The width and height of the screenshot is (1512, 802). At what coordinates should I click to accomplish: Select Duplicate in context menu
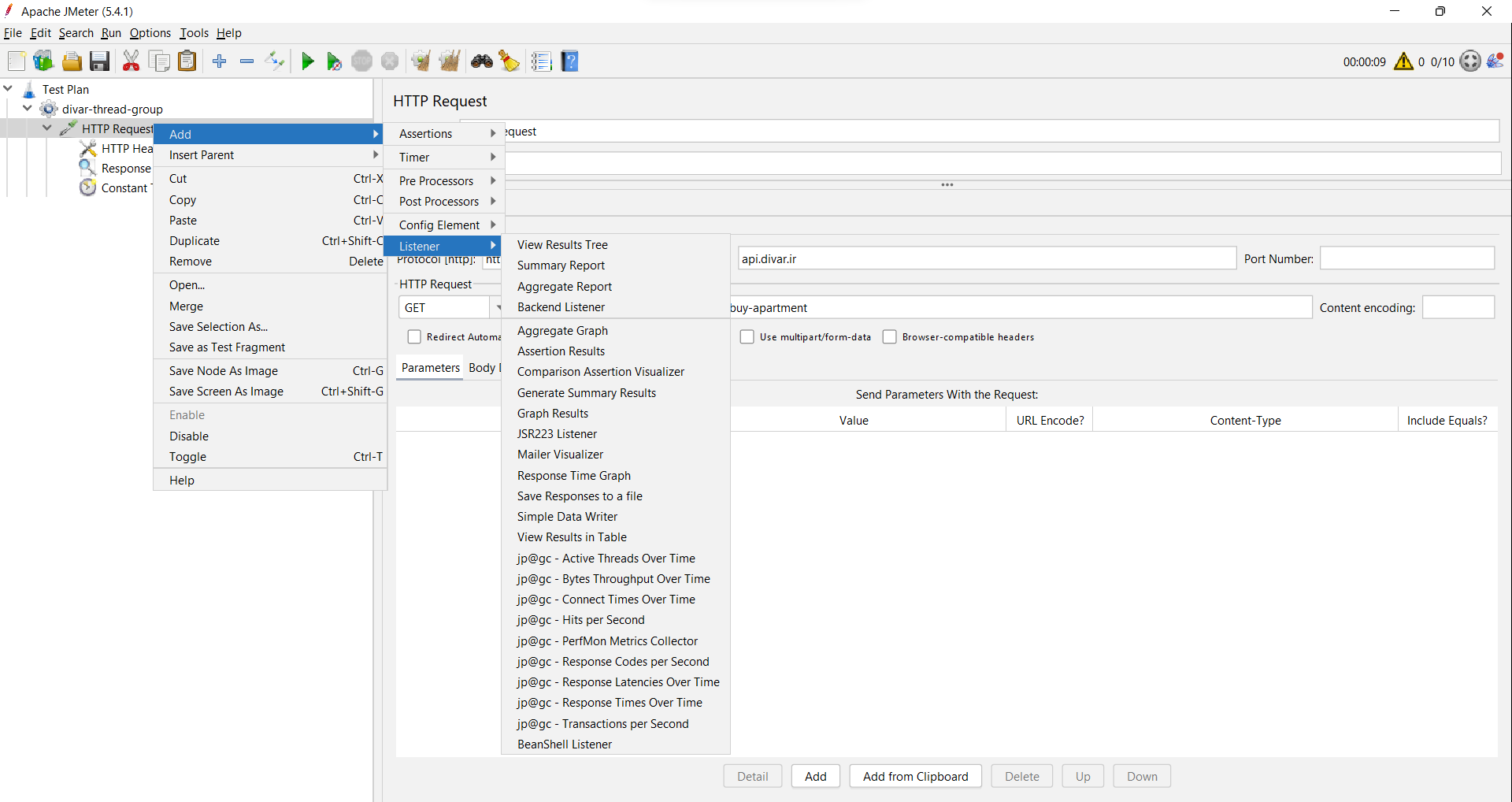pyautogui.click(x=270, y=241)
